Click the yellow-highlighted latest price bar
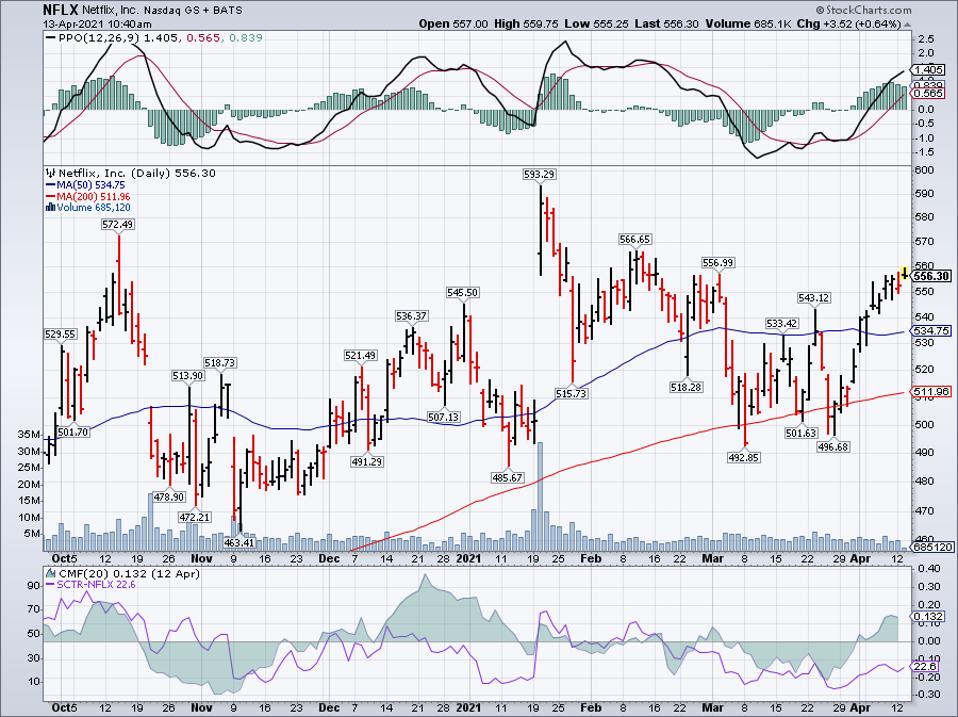Viewport: 958px width, 717px height. (904, 272)
